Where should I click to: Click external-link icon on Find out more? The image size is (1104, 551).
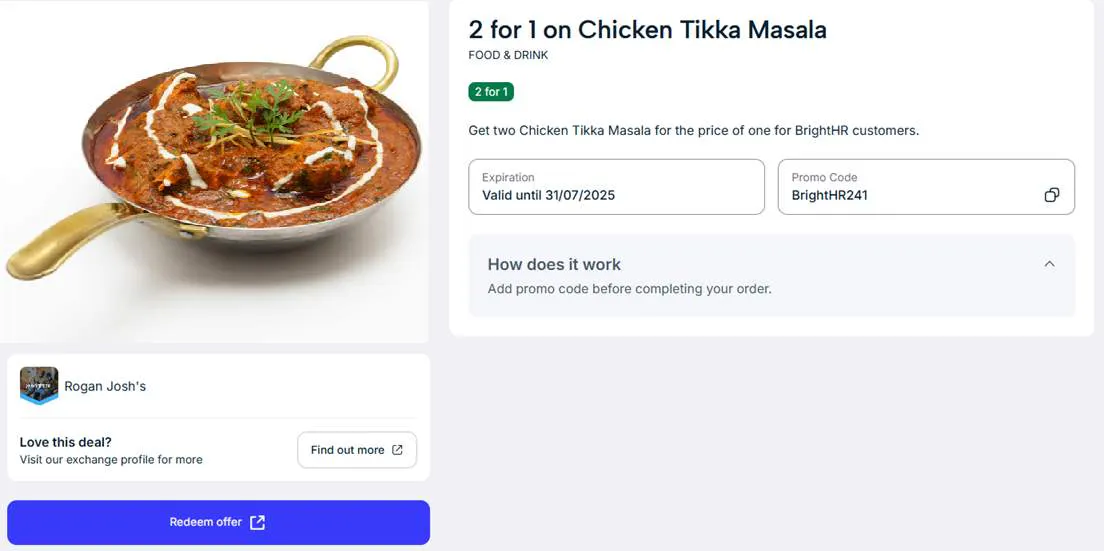(x=397, y=450)
